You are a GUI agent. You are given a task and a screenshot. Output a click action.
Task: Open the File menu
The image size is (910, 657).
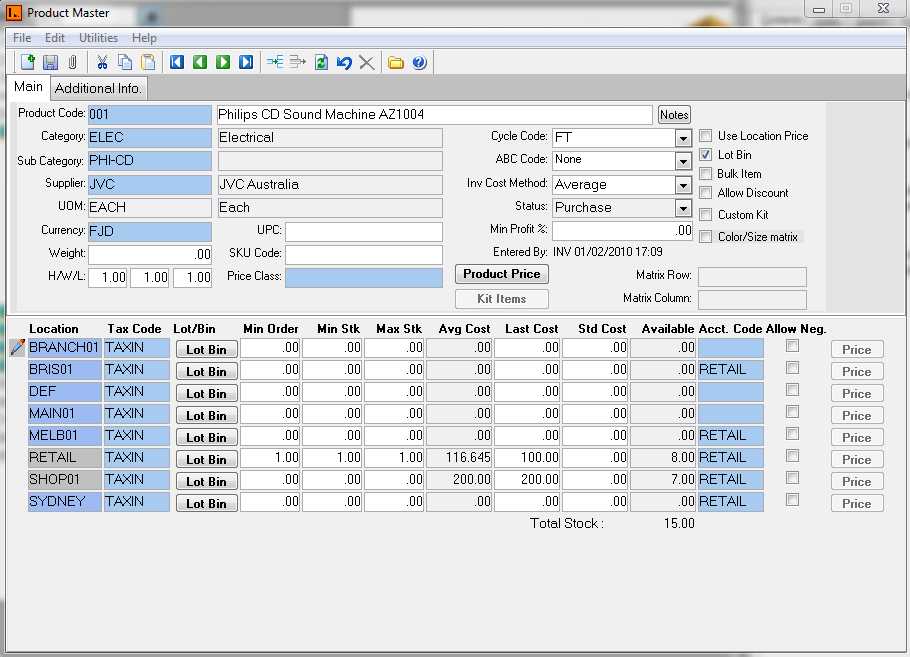tap(22, 38)
